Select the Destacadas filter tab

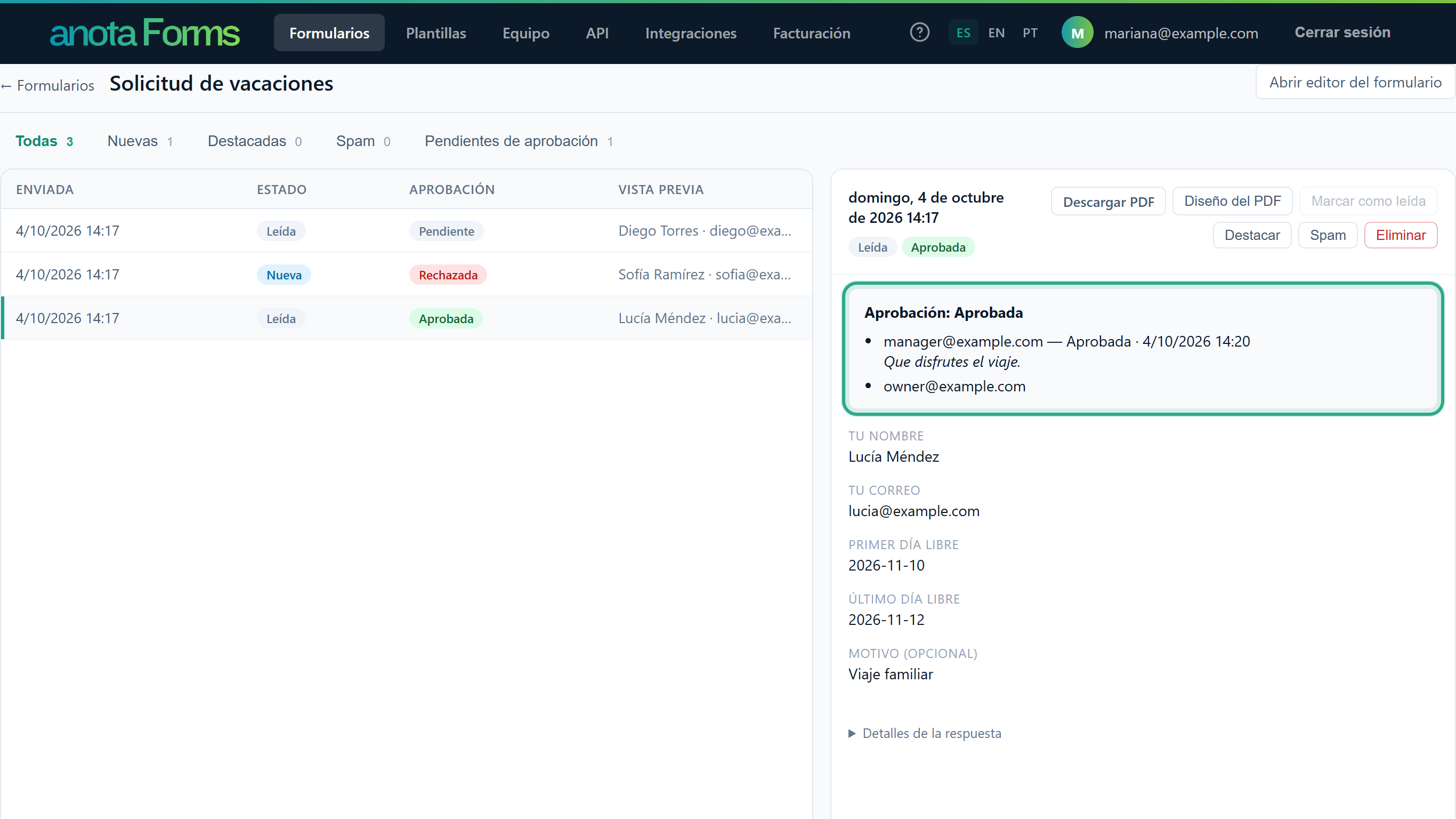[254, 141]
